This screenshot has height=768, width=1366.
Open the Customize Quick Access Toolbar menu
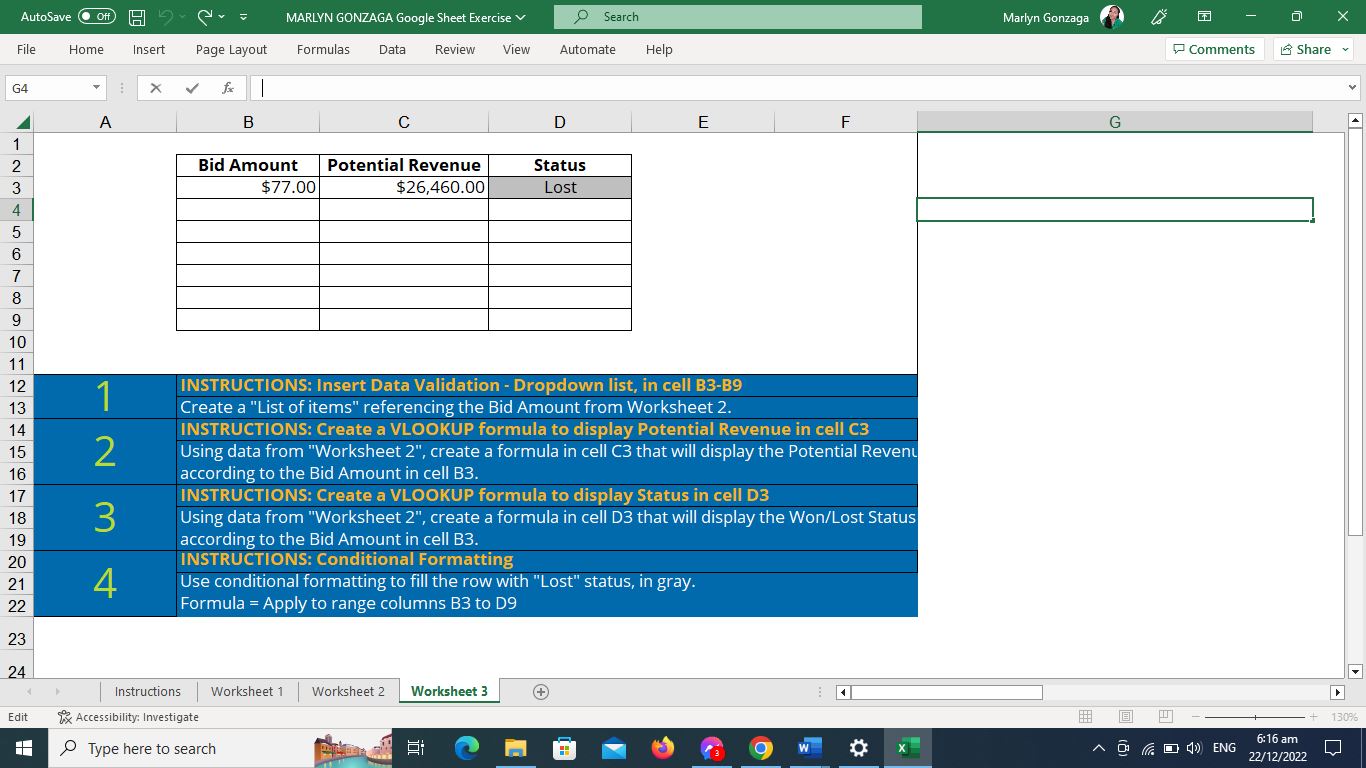[x=244, y=17]
